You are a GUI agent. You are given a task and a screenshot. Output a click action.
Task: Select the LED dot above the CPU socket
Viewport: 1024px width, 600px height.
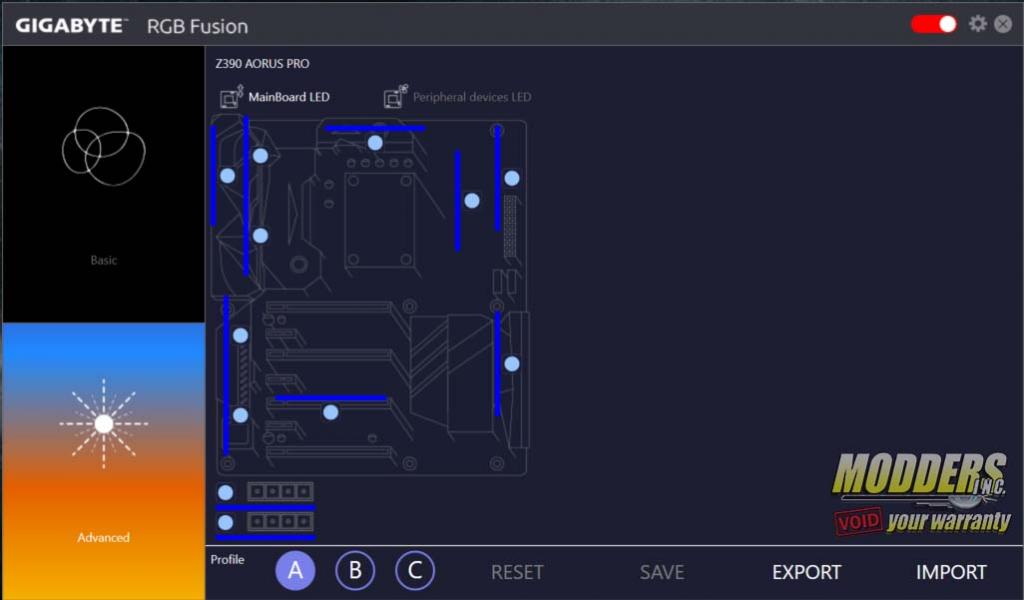[x=375, y=142]
